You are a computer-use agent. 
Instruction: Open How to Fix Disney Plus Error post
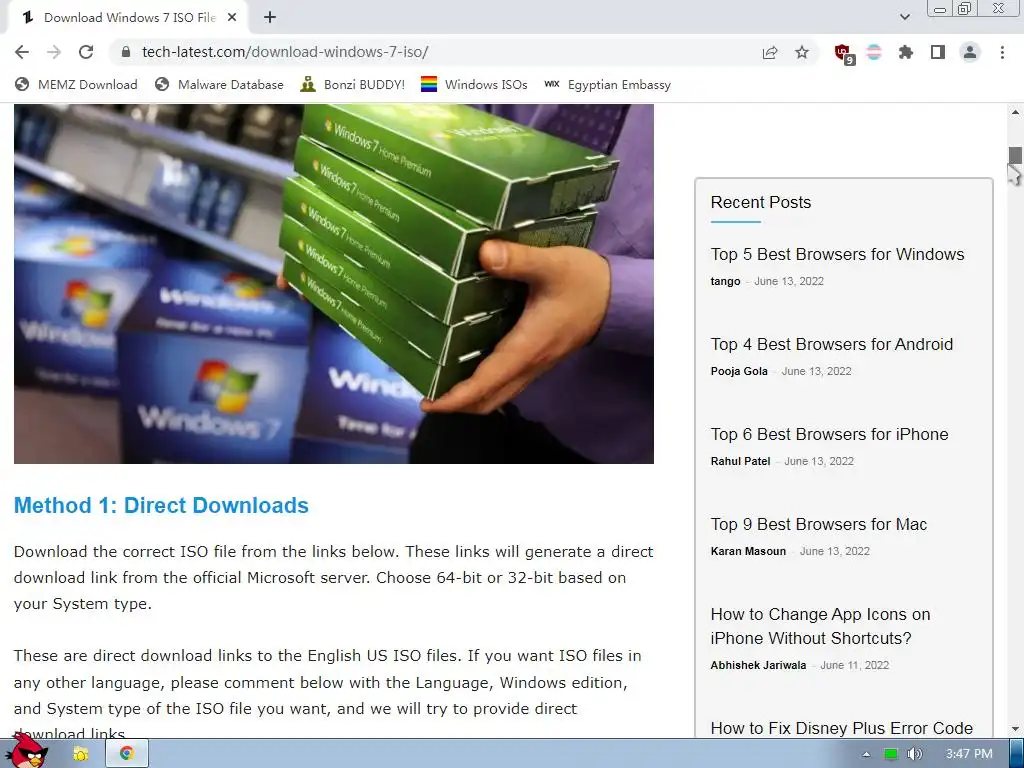point(842,728)
